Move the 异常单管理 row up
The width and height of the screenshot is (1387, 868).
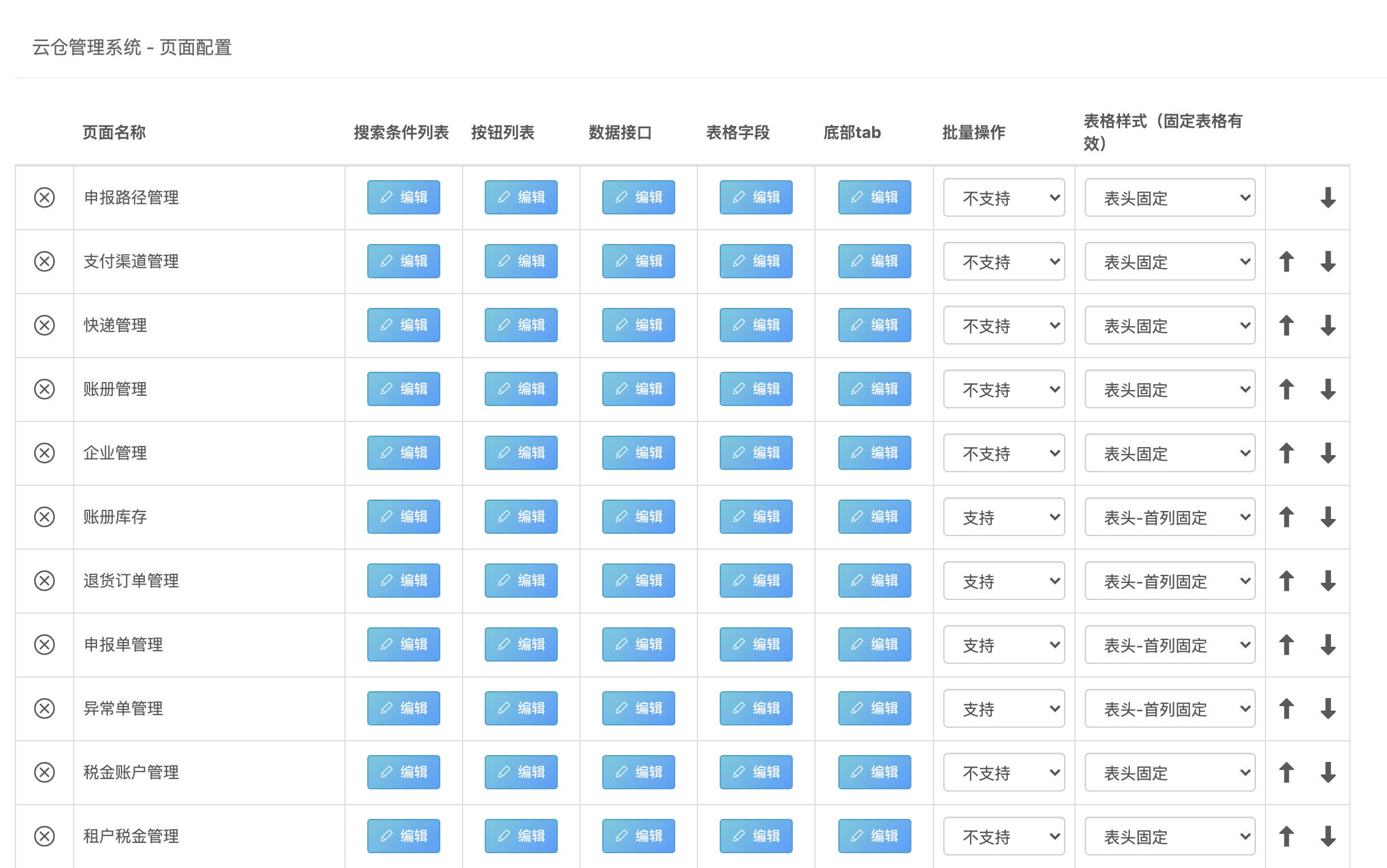click(x=1286, y=708)
